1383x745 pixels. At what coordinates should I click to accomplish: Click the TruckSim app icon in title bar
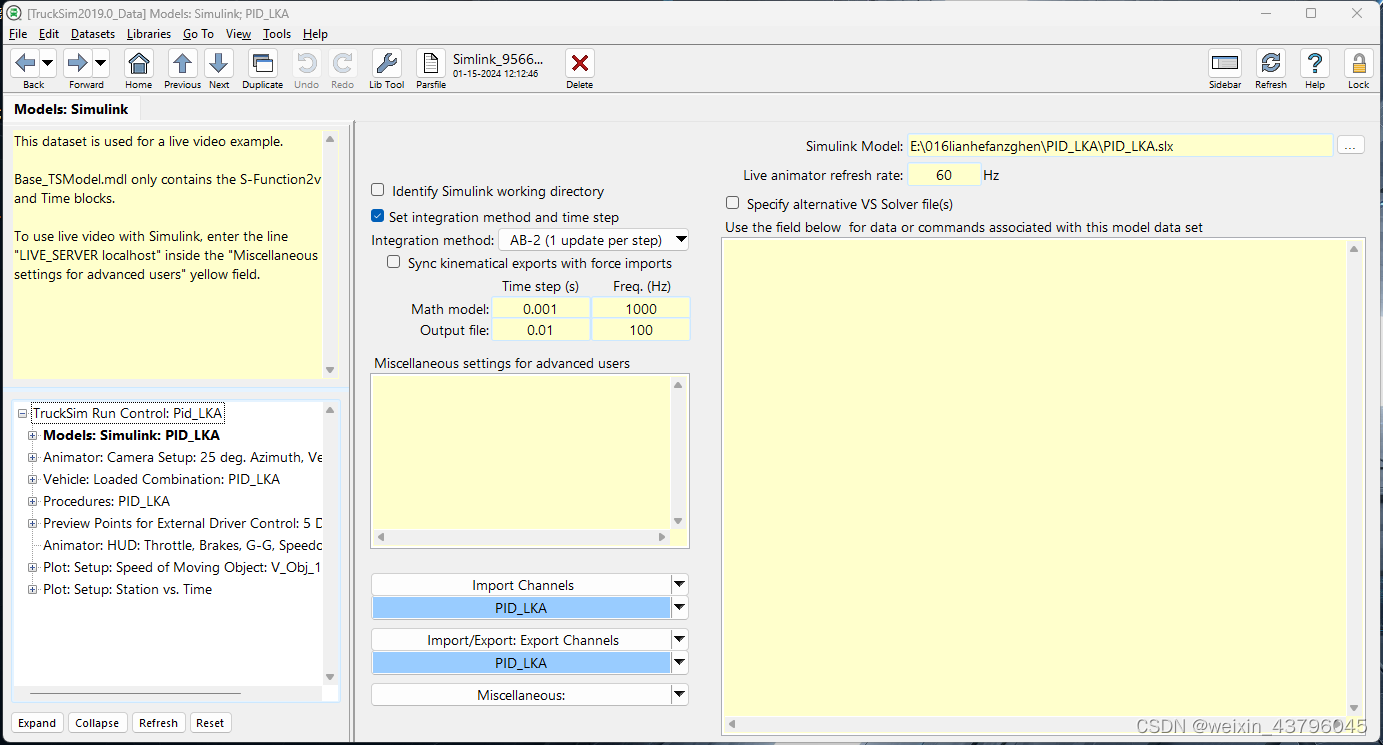coord(14,13)
